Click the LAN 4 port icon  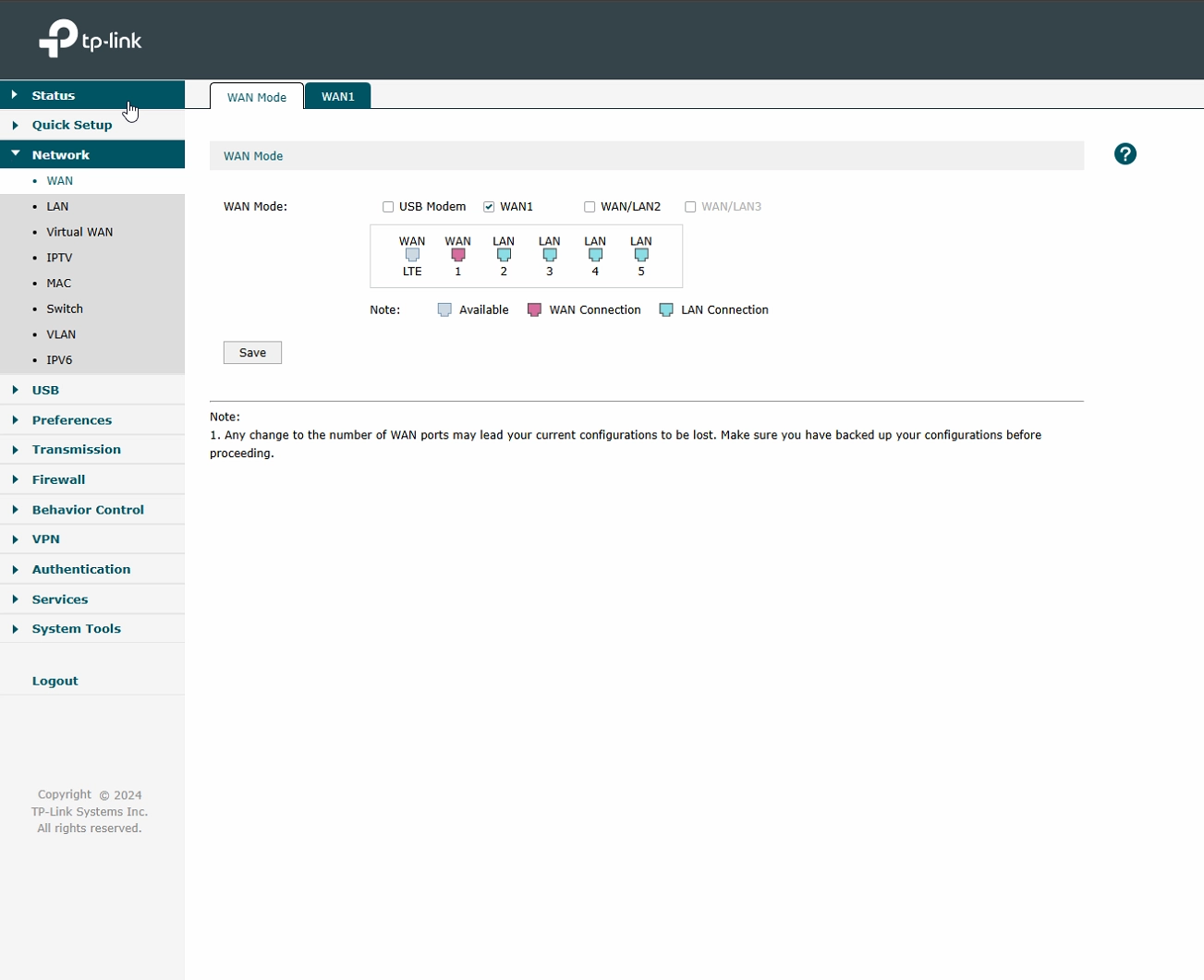595,255
